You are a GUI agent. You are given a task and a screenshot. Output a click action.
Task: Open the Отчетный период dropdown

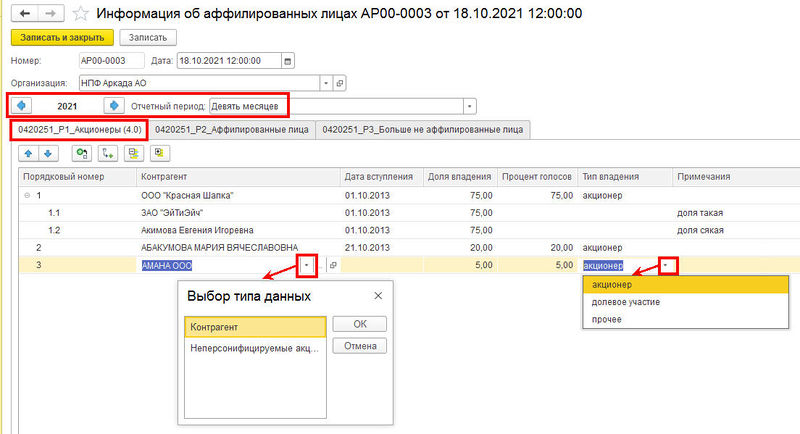point(470,105)
